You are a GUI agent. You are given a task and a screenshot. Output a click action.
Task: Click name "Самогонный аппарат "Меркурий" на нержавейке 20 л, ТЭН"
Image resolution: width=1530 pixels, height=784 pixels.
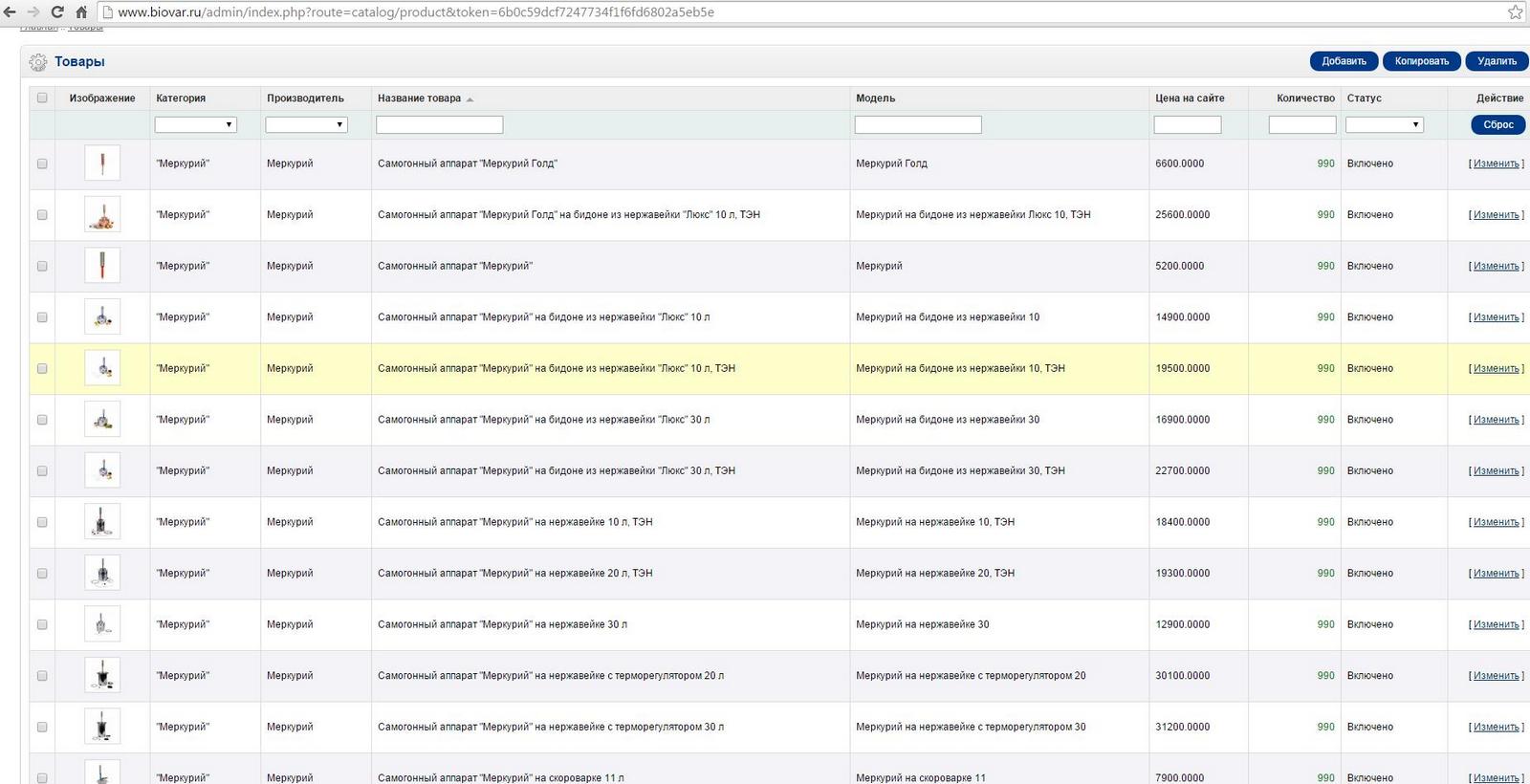click(x=515, y=574)
